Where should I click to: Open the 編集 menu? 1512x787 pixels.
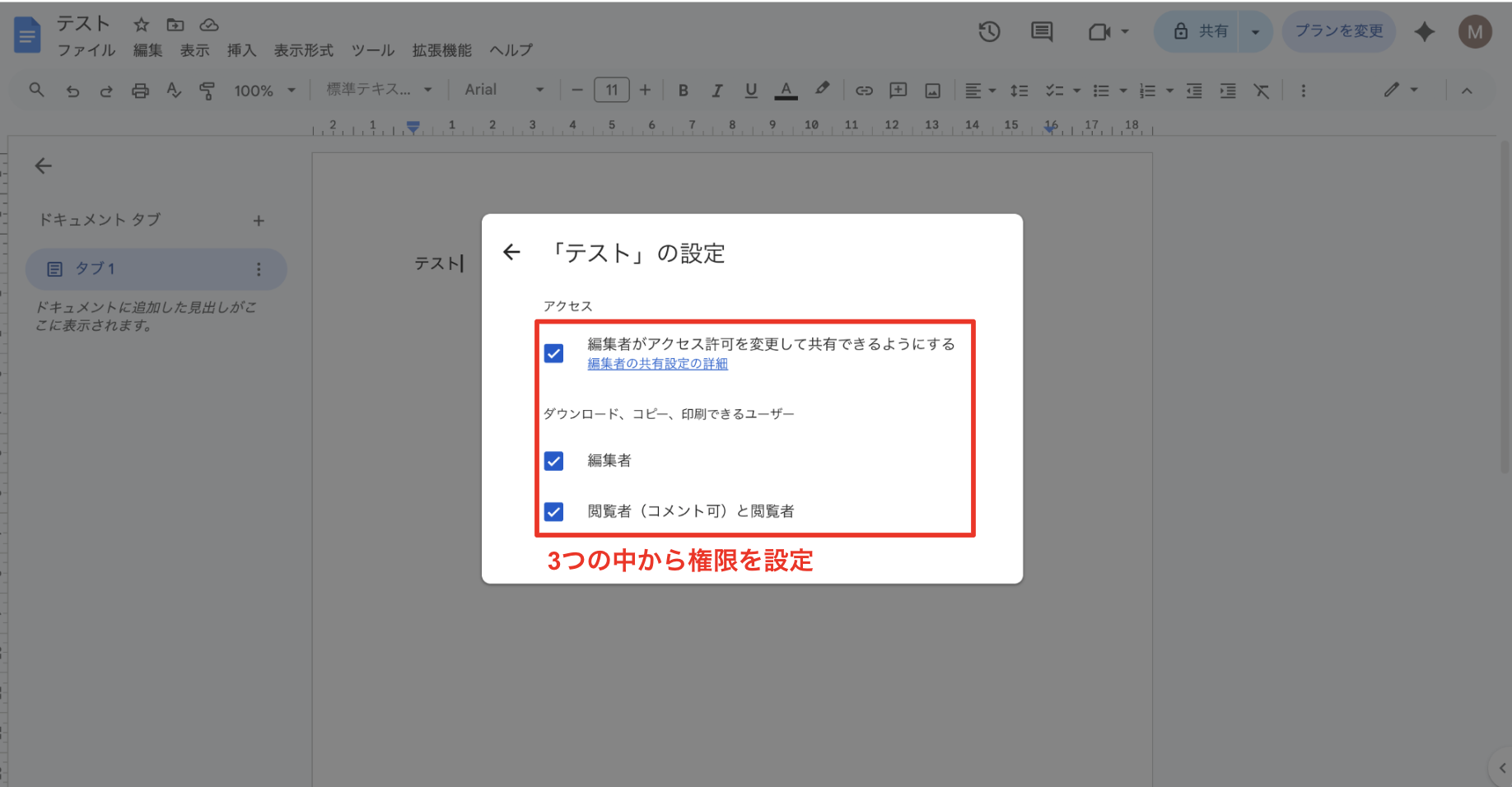[148, 50]
